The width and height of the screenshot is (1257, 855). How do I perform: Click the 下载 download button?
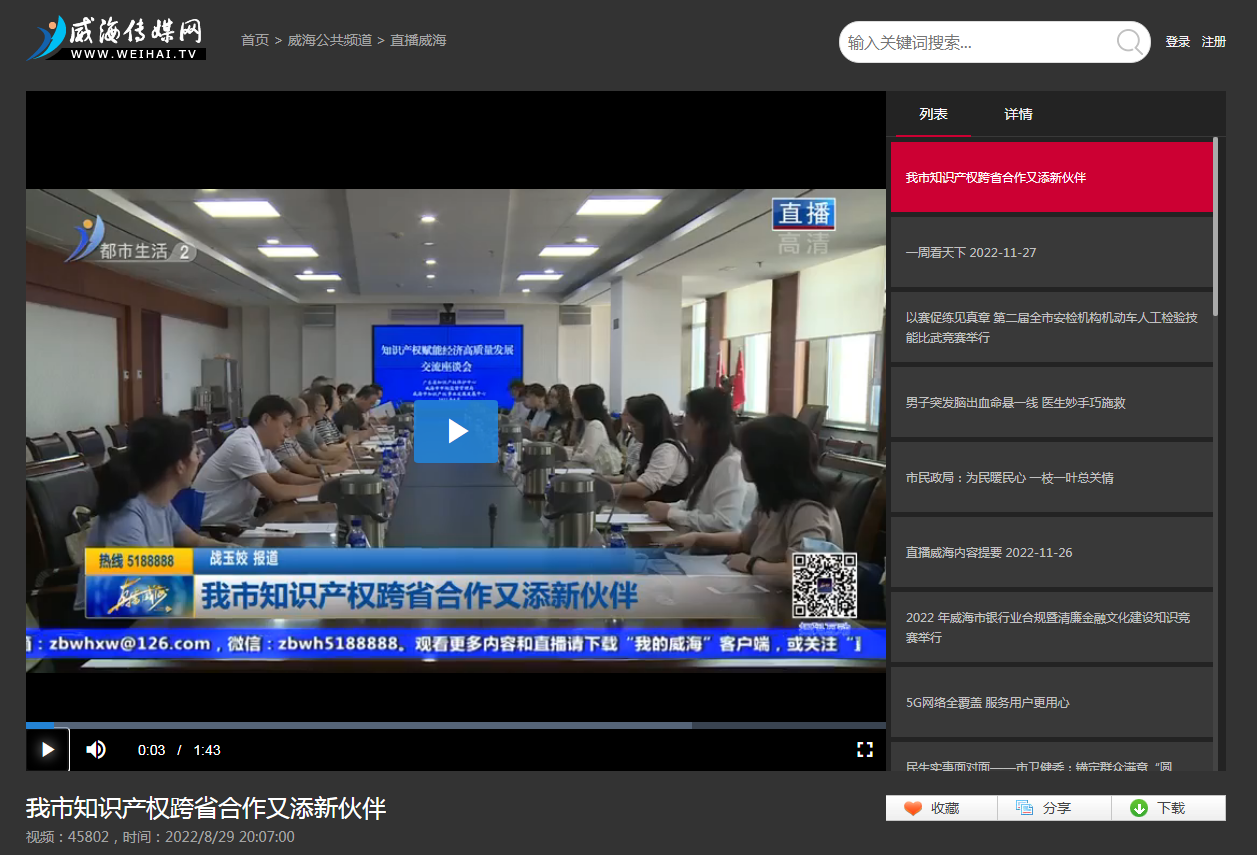1168,808
